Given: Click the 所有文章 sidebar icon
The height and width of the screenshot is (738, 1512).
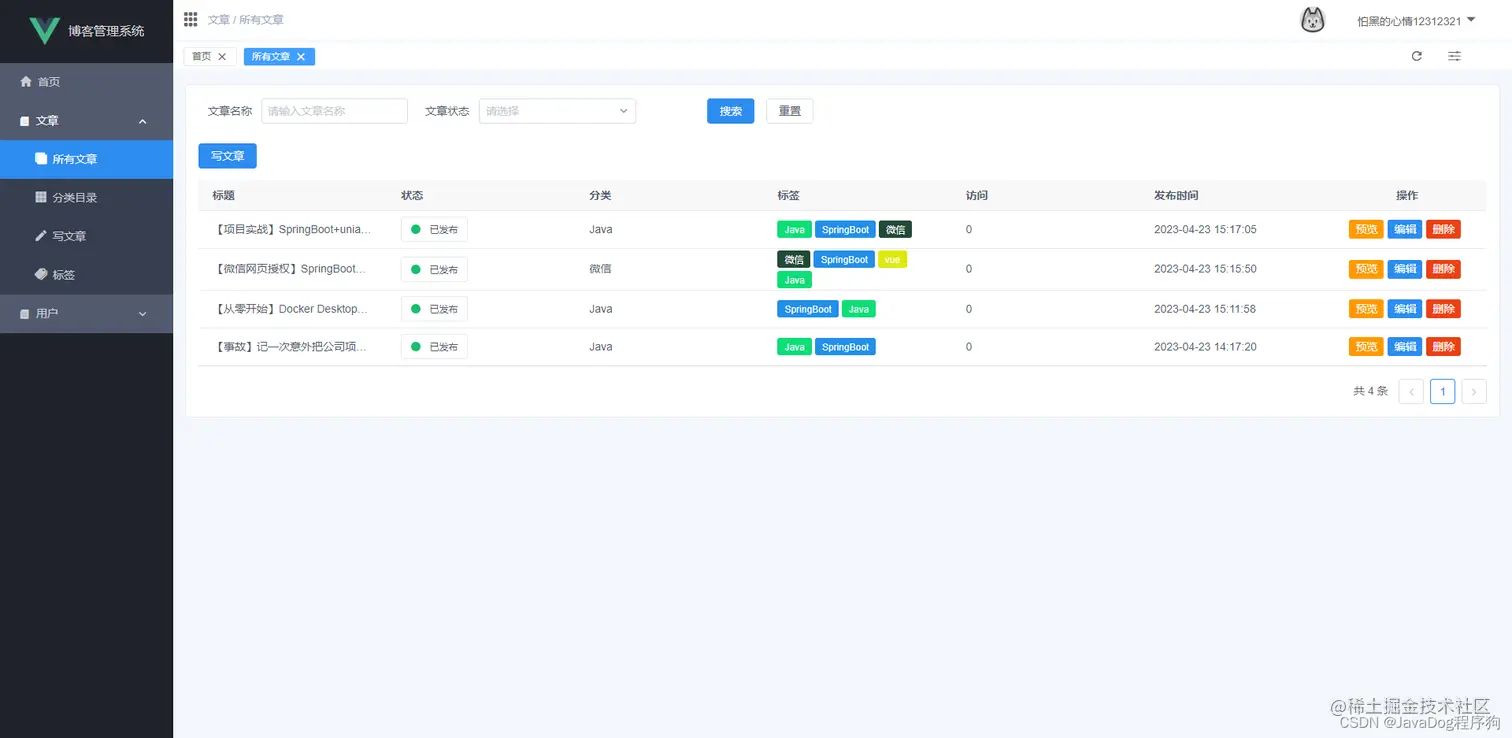Looking at the screenshot, I should [x=41, y=159].
